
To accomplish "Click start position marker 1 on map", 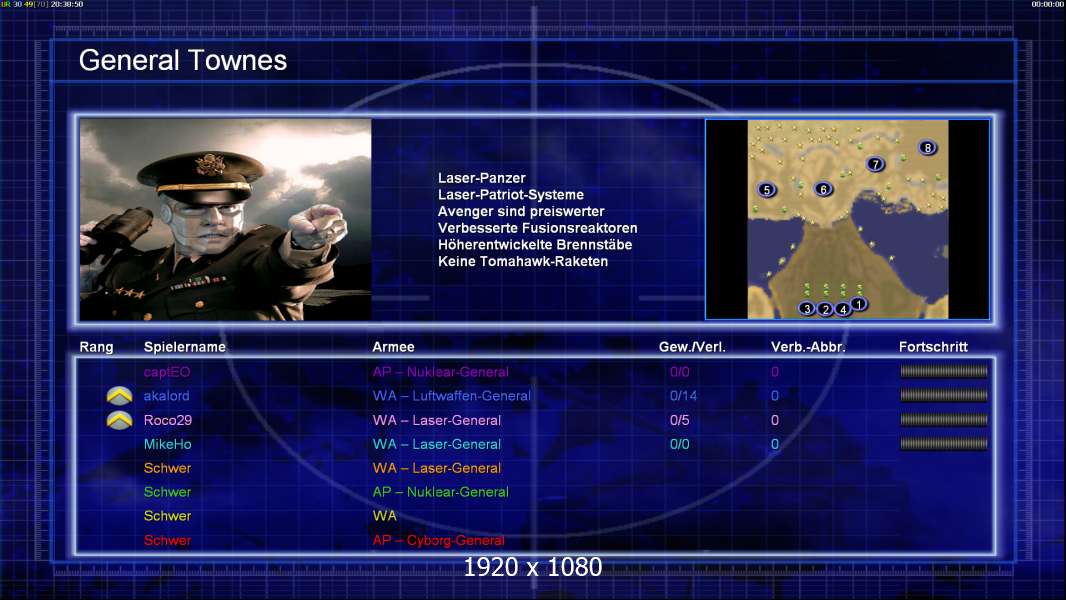I will tap(859, 304).
